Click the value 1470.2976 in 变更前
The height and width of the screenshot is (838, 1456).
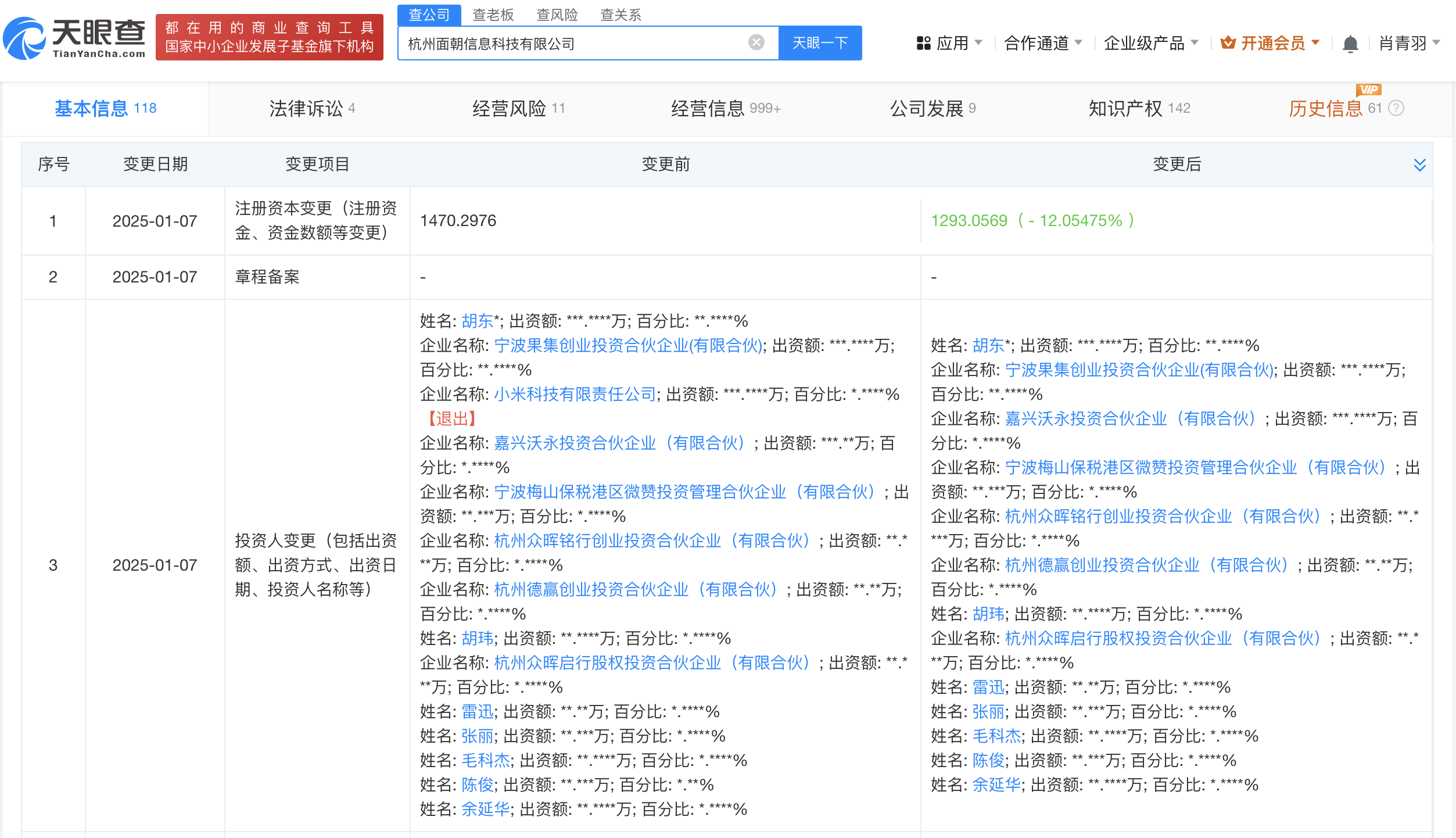coord(458,221)
